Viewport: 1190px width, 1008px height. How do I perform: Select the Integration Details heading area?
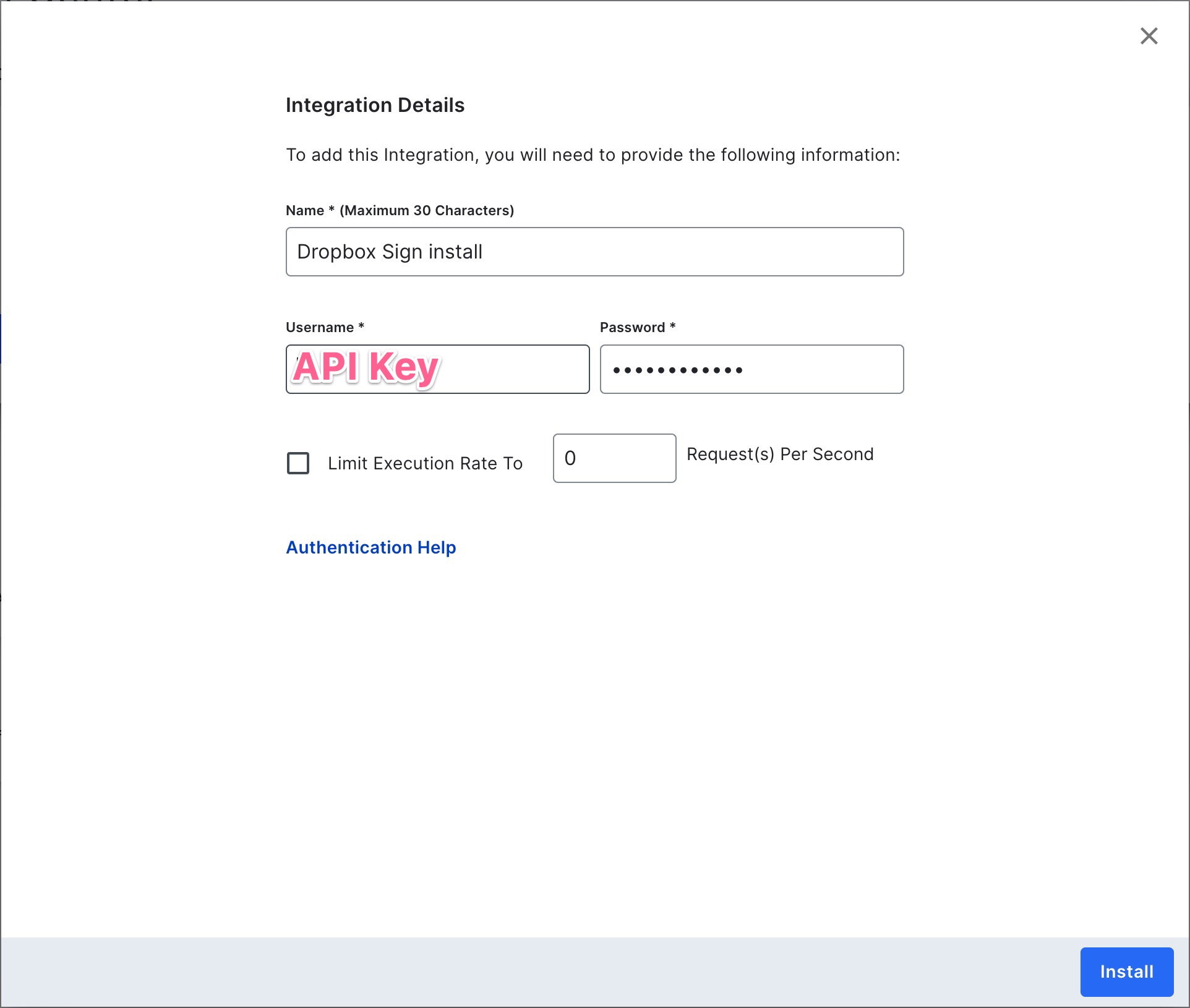375,105
